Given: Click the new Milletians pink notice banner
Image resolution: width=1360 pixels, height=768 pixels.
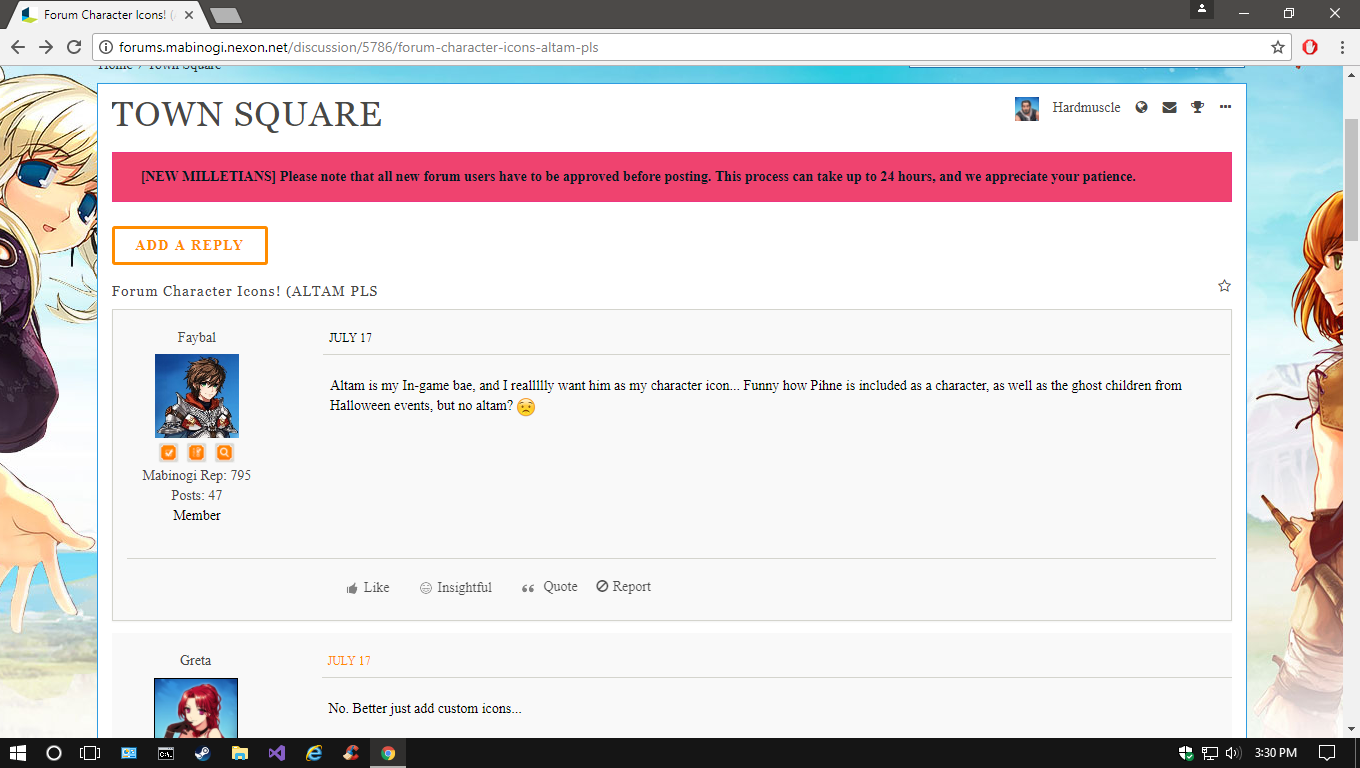Looking at the screenshot, I should (672, 177).
